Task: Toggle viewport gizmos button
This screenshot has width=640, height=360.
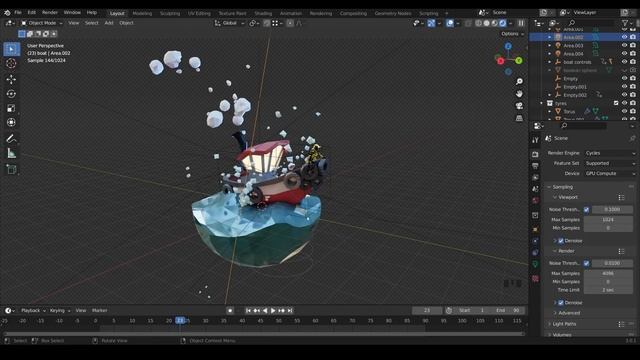Action: (431, 23)
